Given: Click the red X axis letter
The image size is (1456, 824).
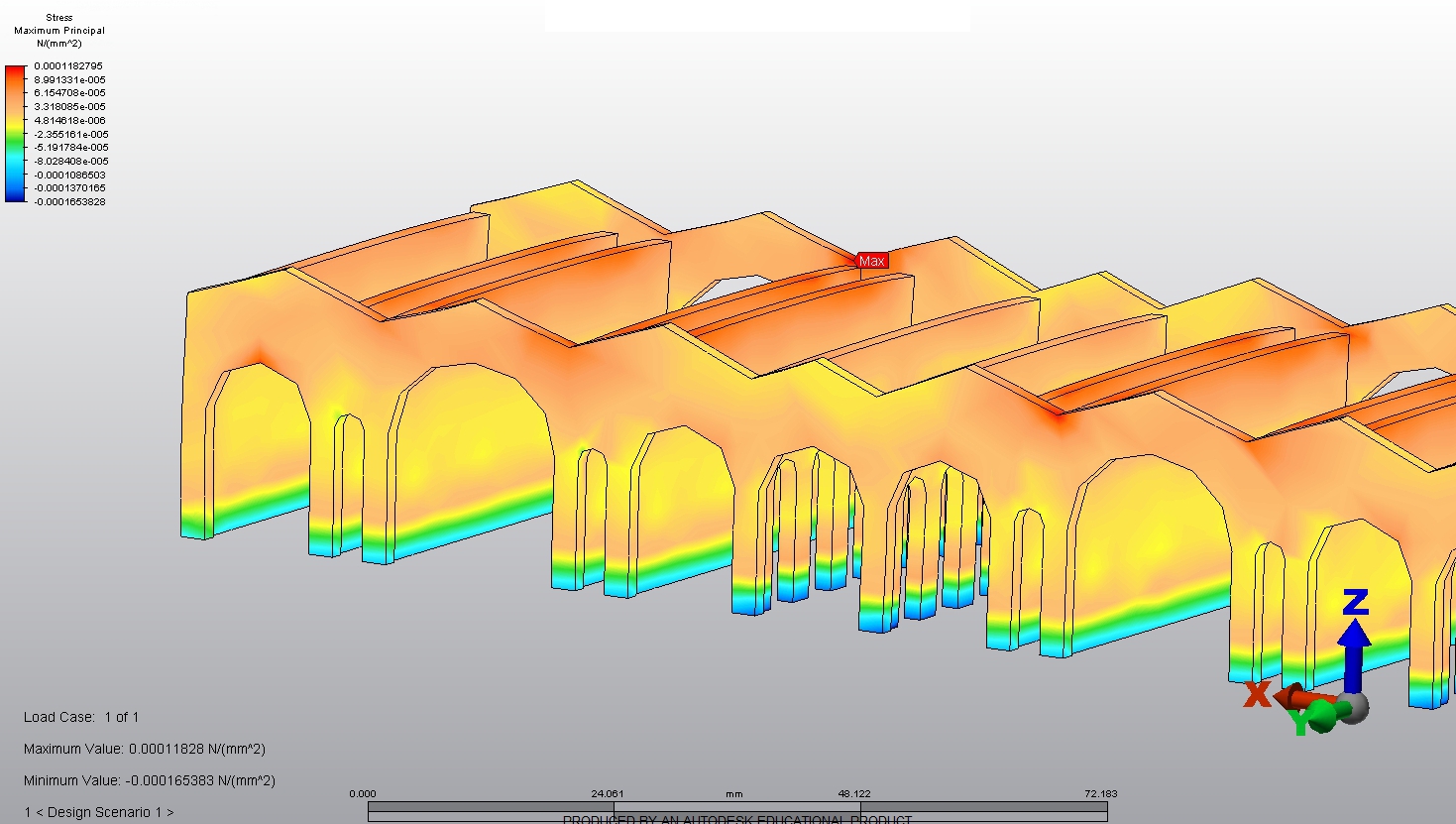Looking at the screenshot, I should point(1257,694).
